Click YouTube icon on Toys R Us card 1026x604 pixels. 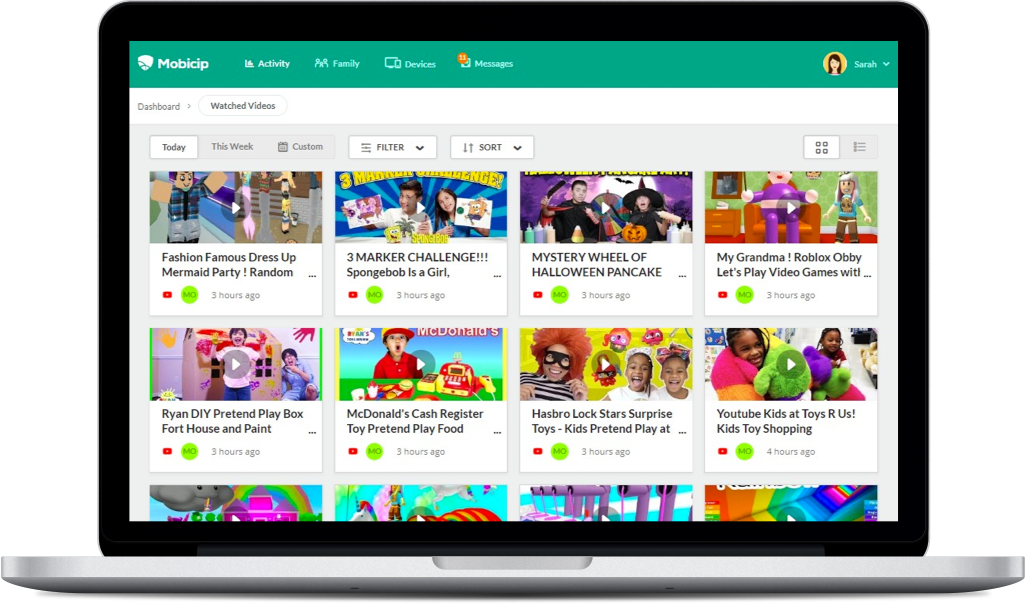(722, 452)
